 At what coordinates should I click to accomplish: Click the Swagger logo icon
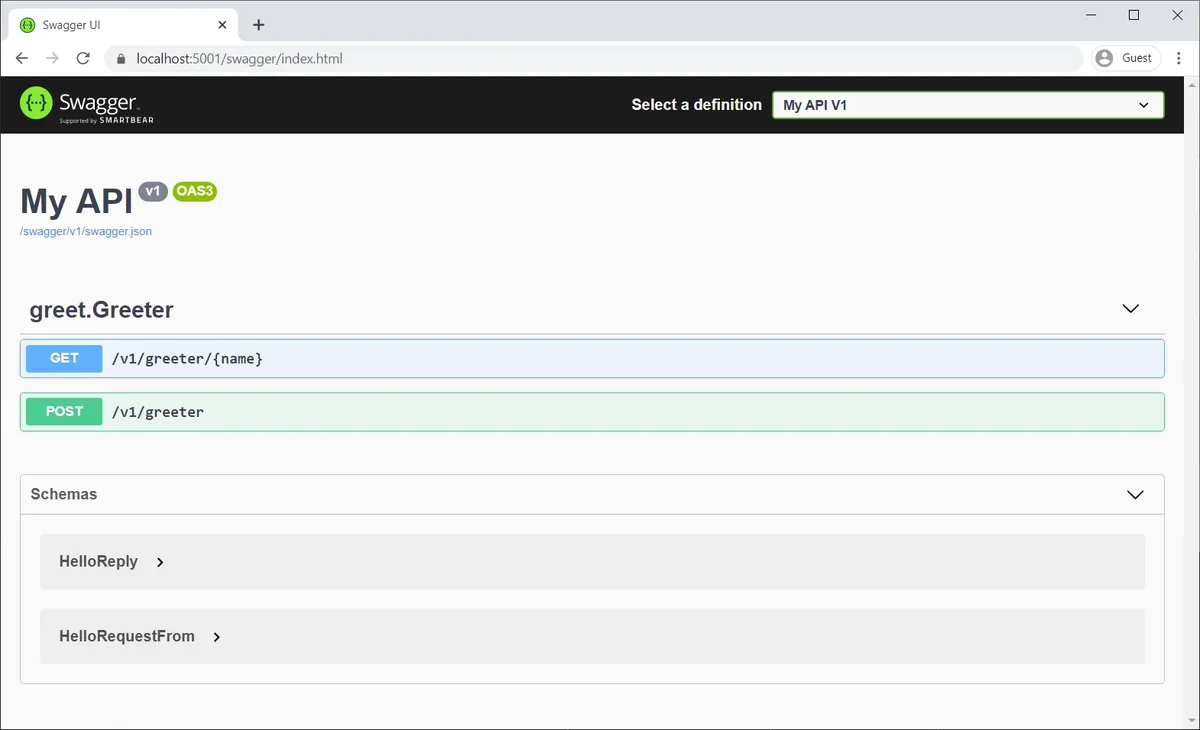pos(35,103)
